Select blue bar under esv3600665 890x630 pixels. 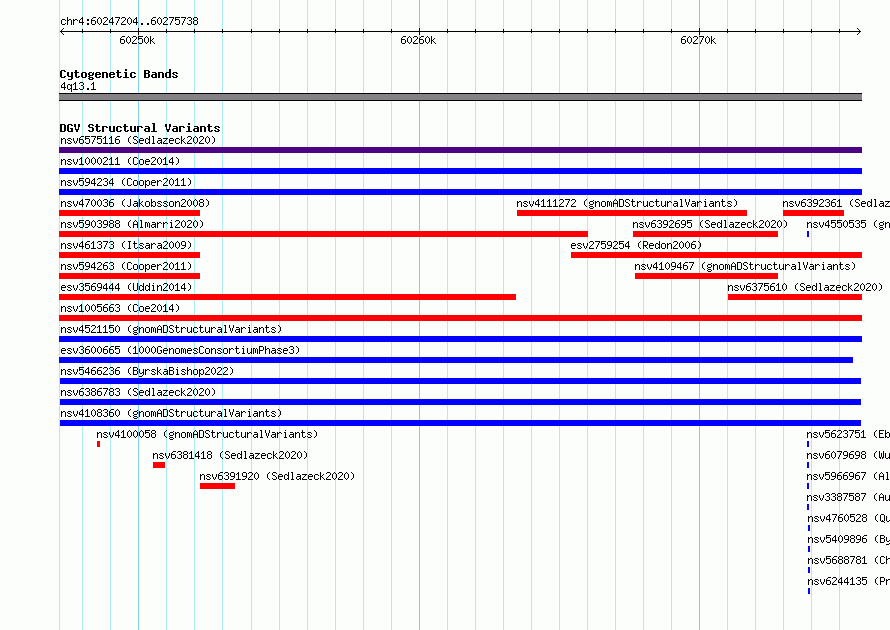[456, 360]
